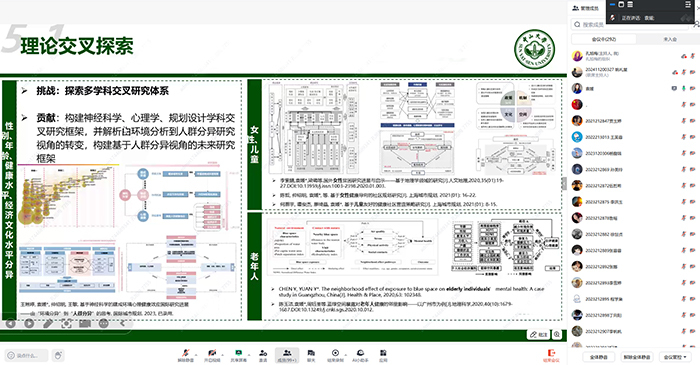Toggle video icon for participant 2021212847

tap(692, 121)
